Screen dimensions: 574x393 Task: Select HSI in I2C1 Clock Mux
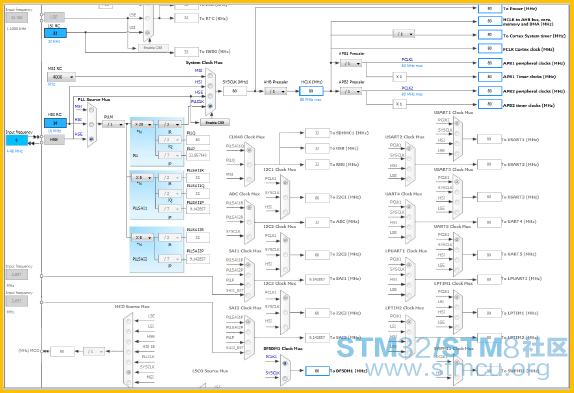coord(286,212)
